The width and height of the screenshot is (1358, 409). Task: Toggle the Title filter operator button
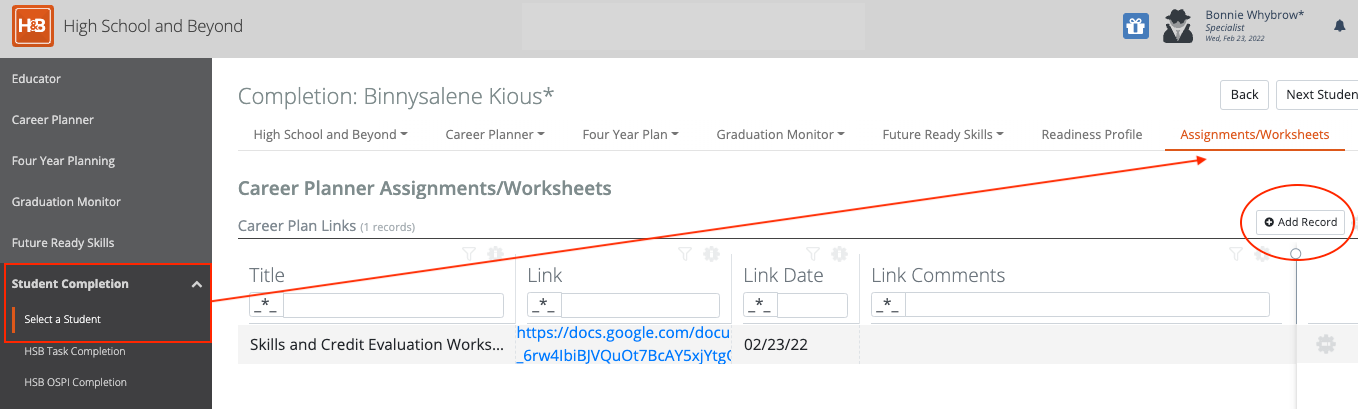click(x=266, y=305)
